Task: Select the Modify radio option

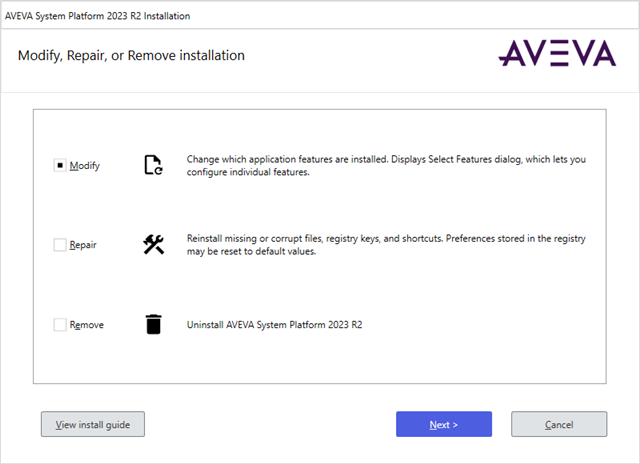Action: 60,165
